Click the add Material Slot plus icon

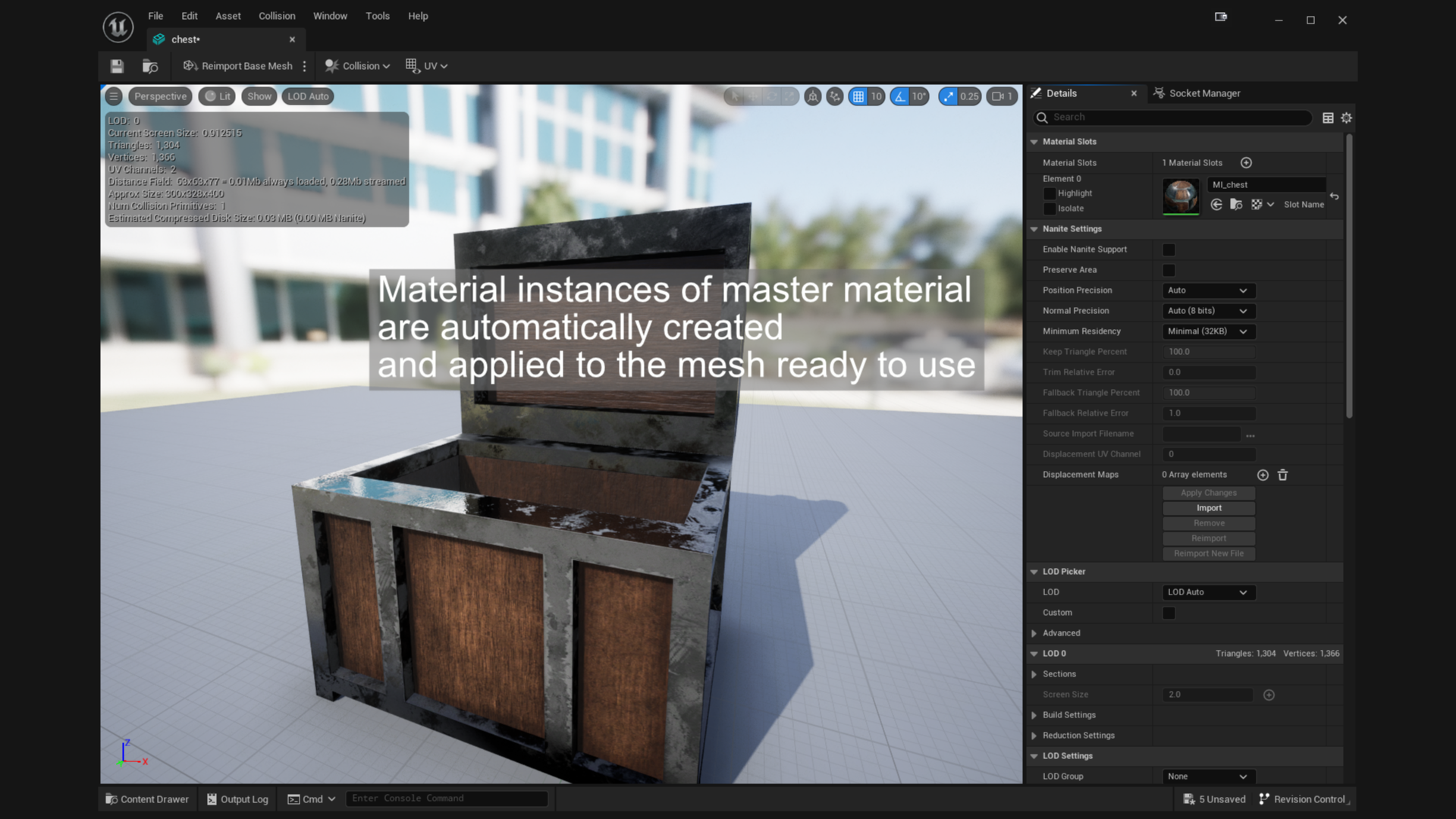(1246, 162)
